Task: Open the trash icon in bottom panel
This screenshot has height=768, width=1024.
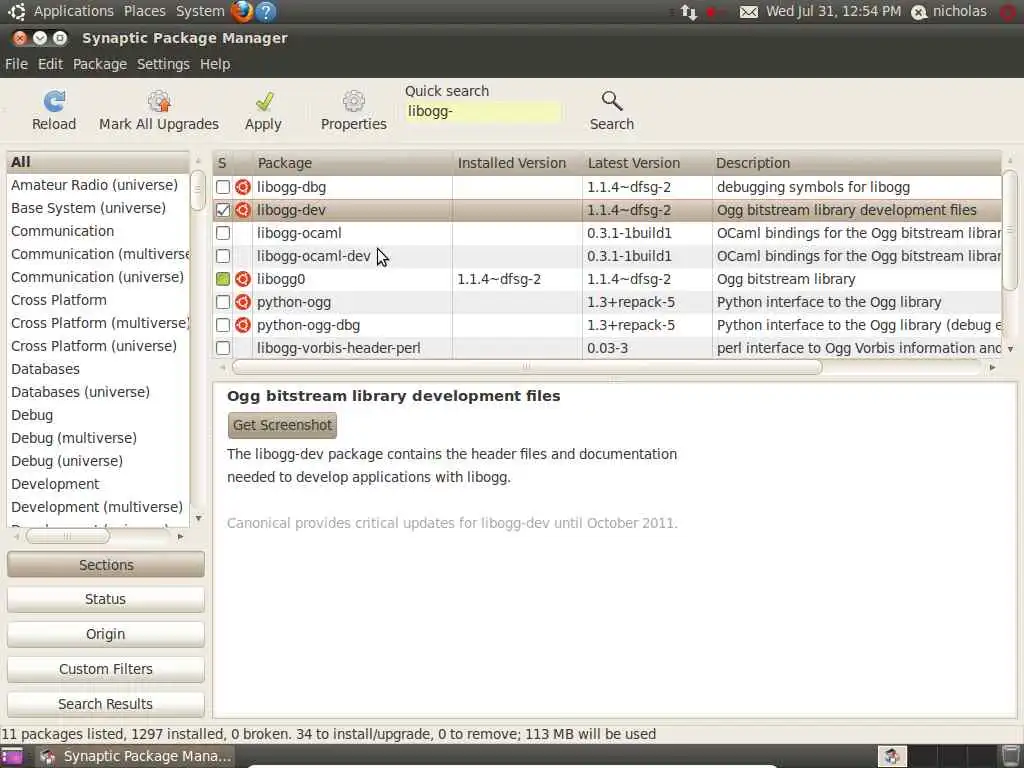Action: [x=1011, y=756]
